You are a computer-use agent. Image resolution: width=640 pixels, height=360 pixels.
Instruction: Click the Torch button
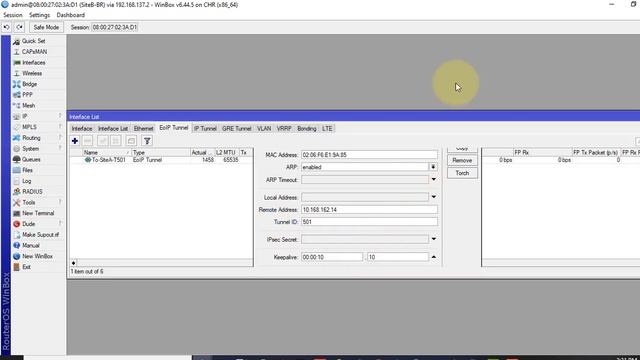point(462,173)
